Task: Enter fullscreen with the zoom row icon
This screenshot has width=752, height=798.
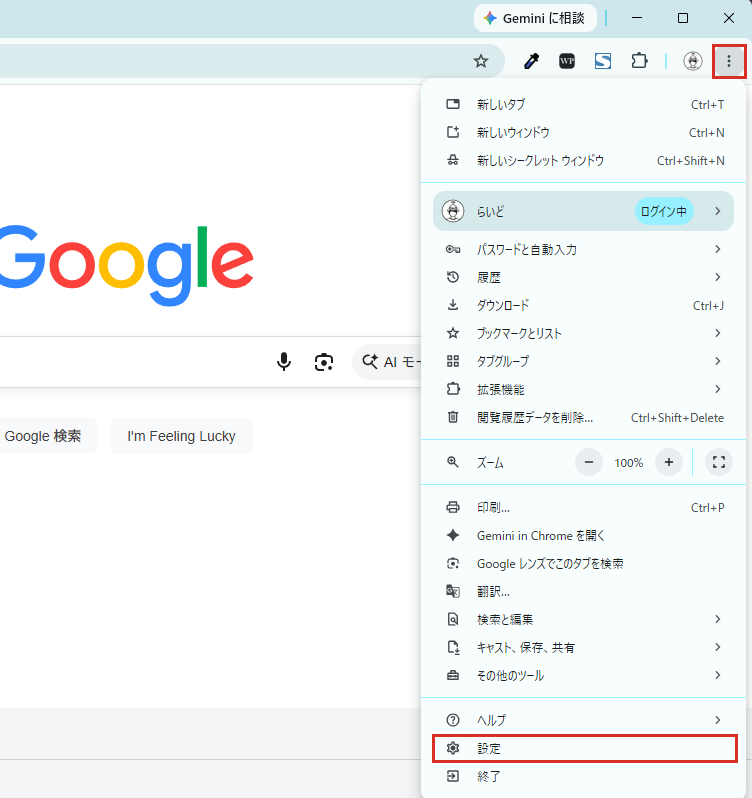Action: pyautogui.click(x=718, y=462)
